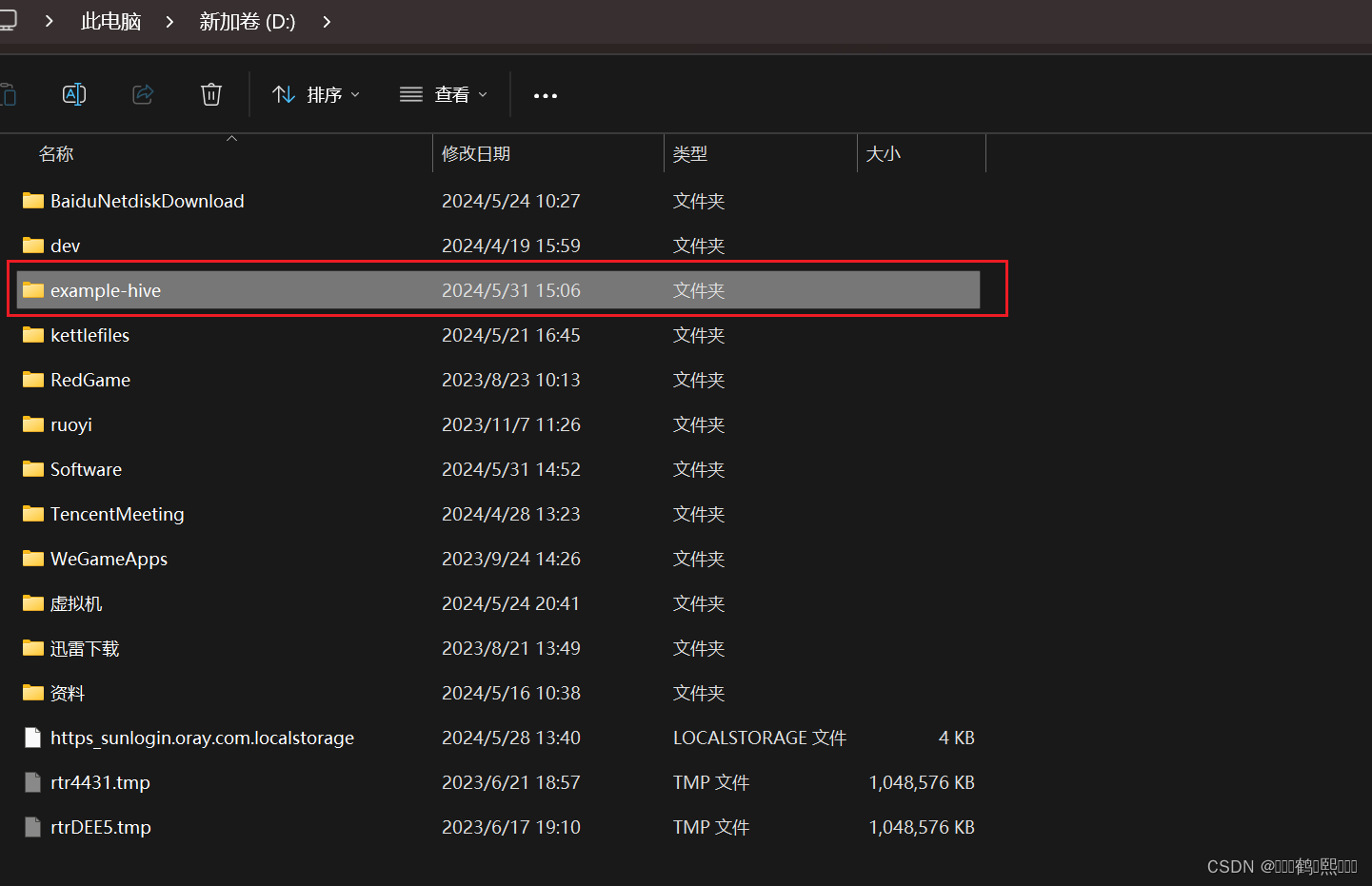Screen dimensions: 1372x886
Task: Click the 文件夹 type of Software
Action: [x=699, y=469]
